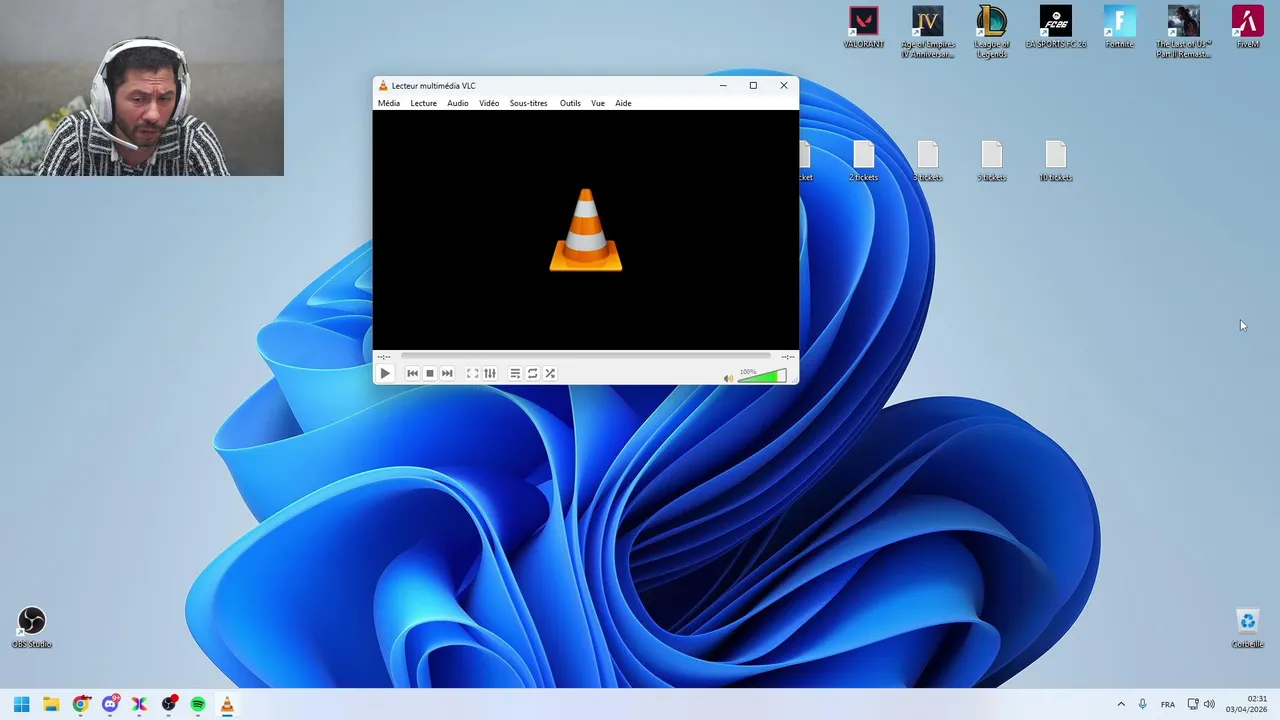Open the Lecture menu
1280x720 pixels.
pos(423,103)
